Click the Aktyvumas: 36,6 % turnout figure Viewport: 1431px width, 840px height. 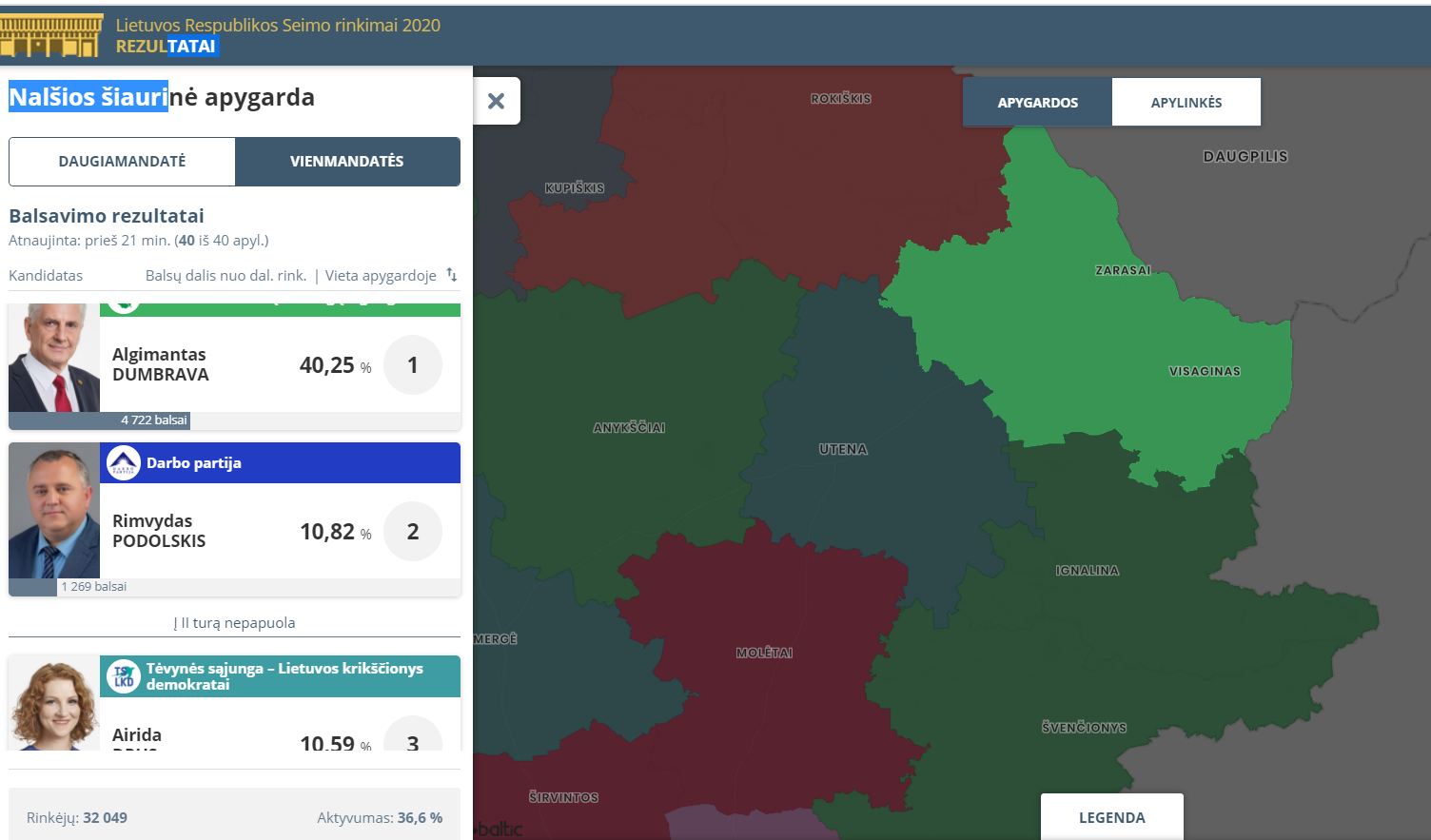[380, 817]
